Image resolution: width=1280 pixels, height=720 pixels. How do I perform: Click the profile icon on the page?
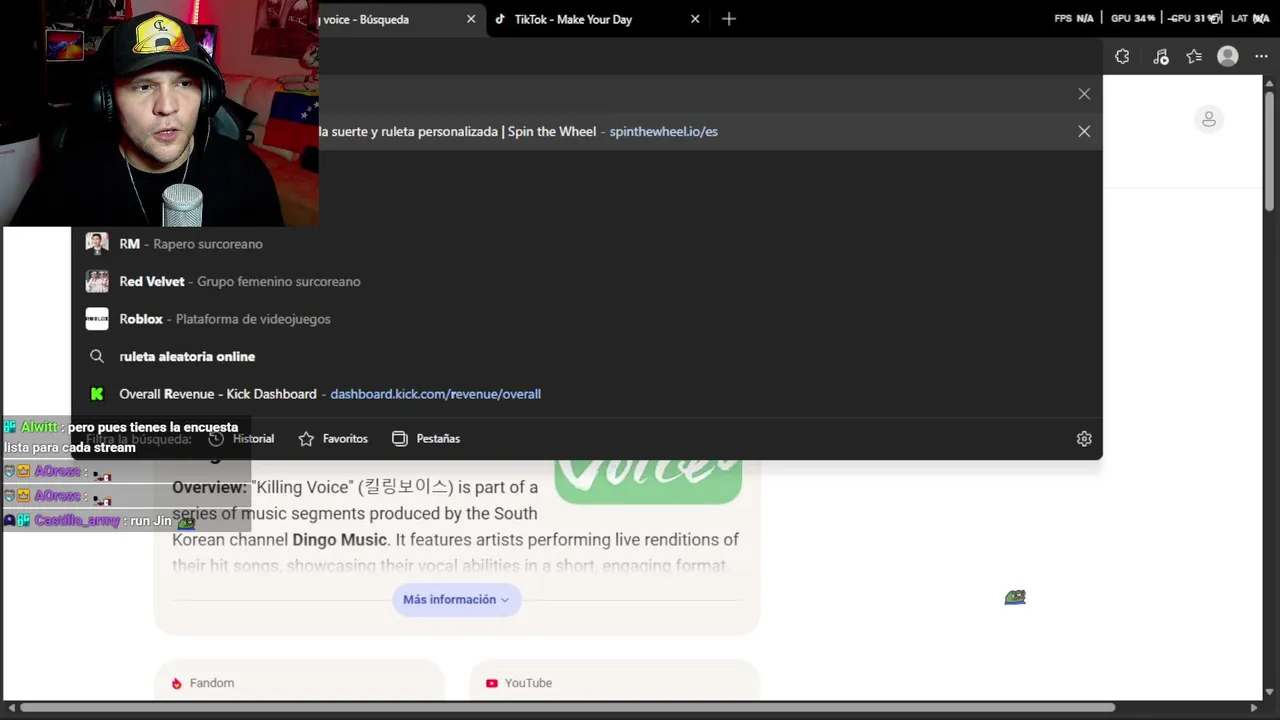[1209, 119]
